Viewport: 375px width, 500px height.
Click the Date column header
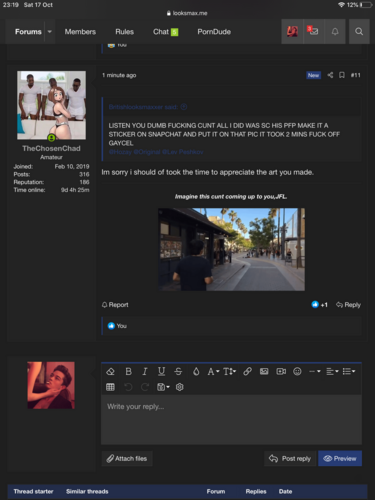click(x=285, y=491)
